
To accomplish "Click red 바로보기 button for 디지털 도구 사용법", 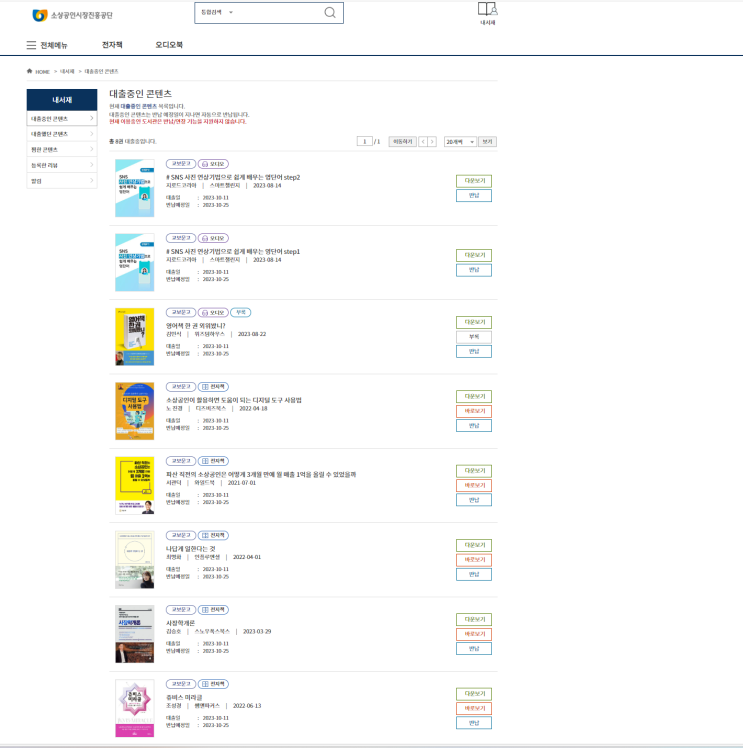I will pos(474,411).
